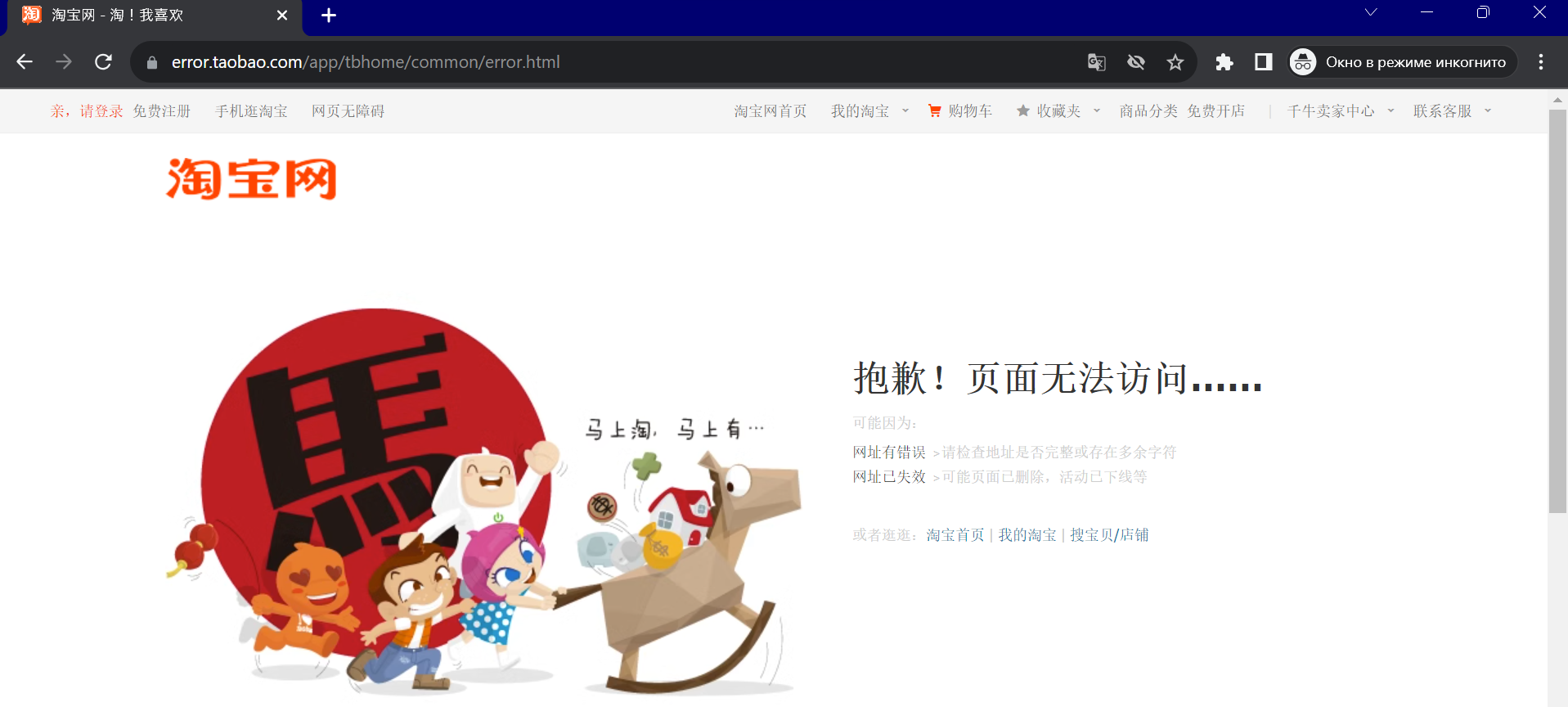Open the 千牛卖家中心 seller menu
Viewport: 1568px width, 707px height.
1331,111
